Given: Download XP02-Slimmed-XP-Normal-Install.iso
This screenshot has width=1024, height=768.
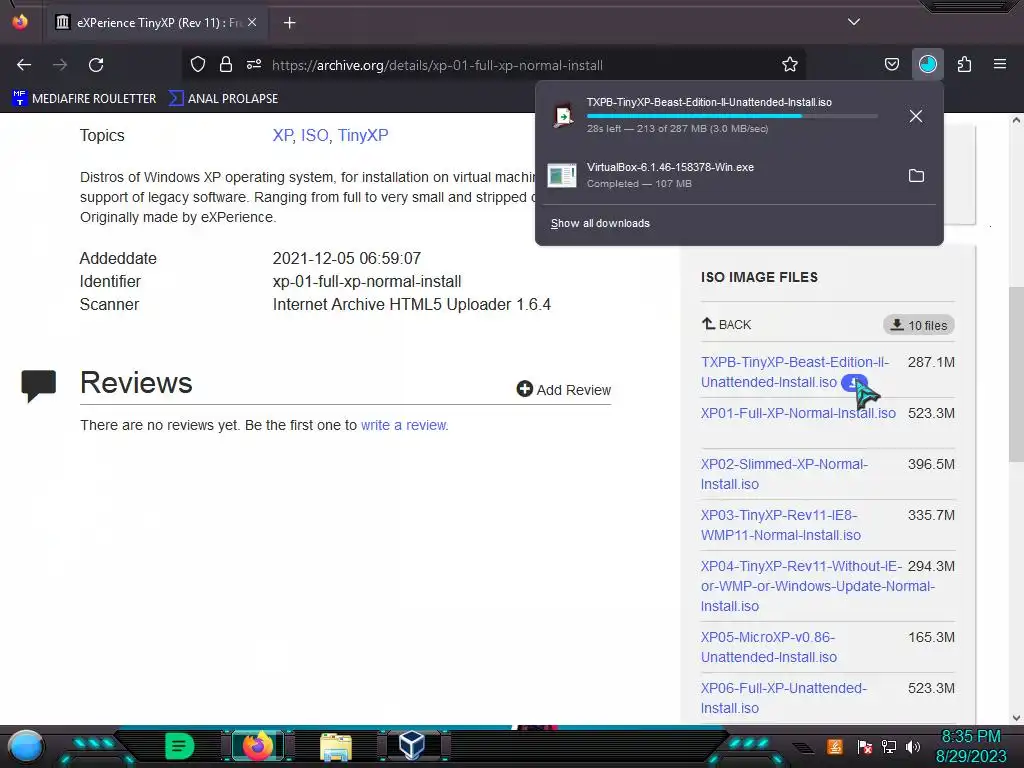Looking at the screenshot, I should (x=784, y=474).
